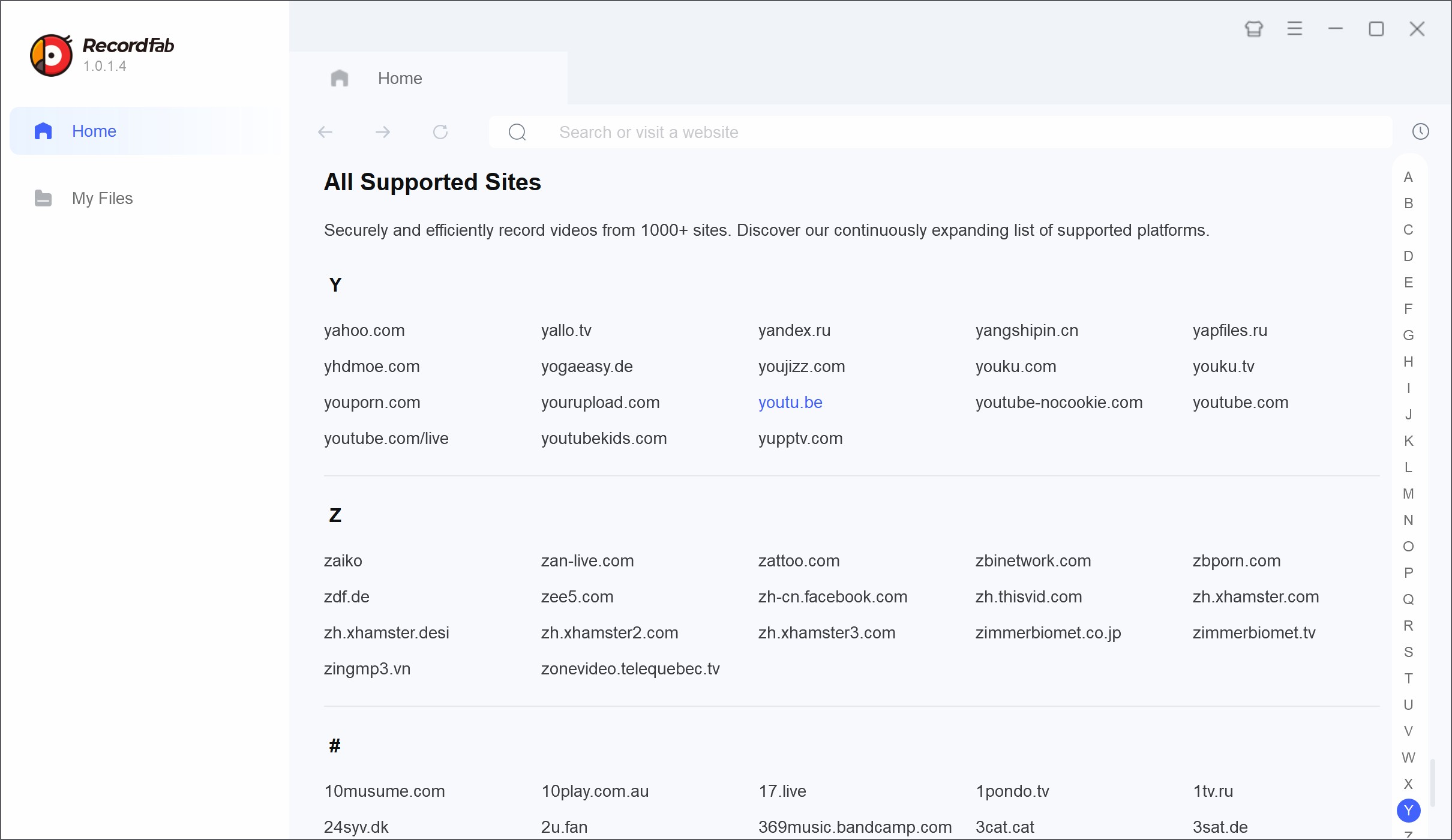Open zan-live.com site link
This screenshot has height=840, width=1452.
pos(587,561)
